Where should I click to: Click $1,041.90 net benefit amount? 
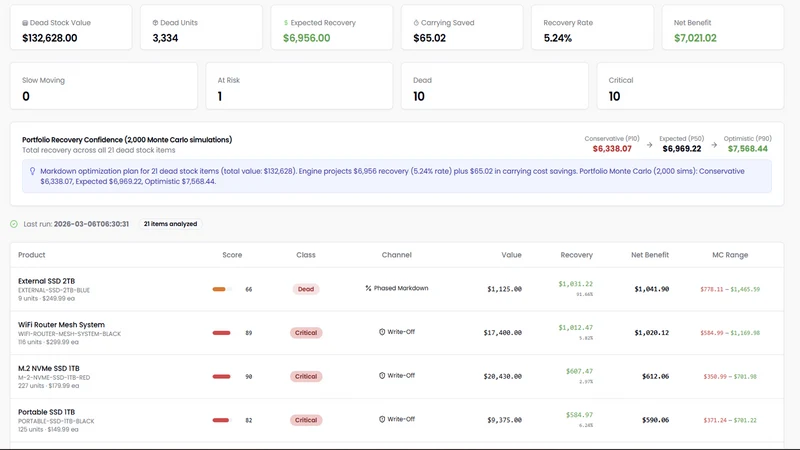click(x=652, y=289)
